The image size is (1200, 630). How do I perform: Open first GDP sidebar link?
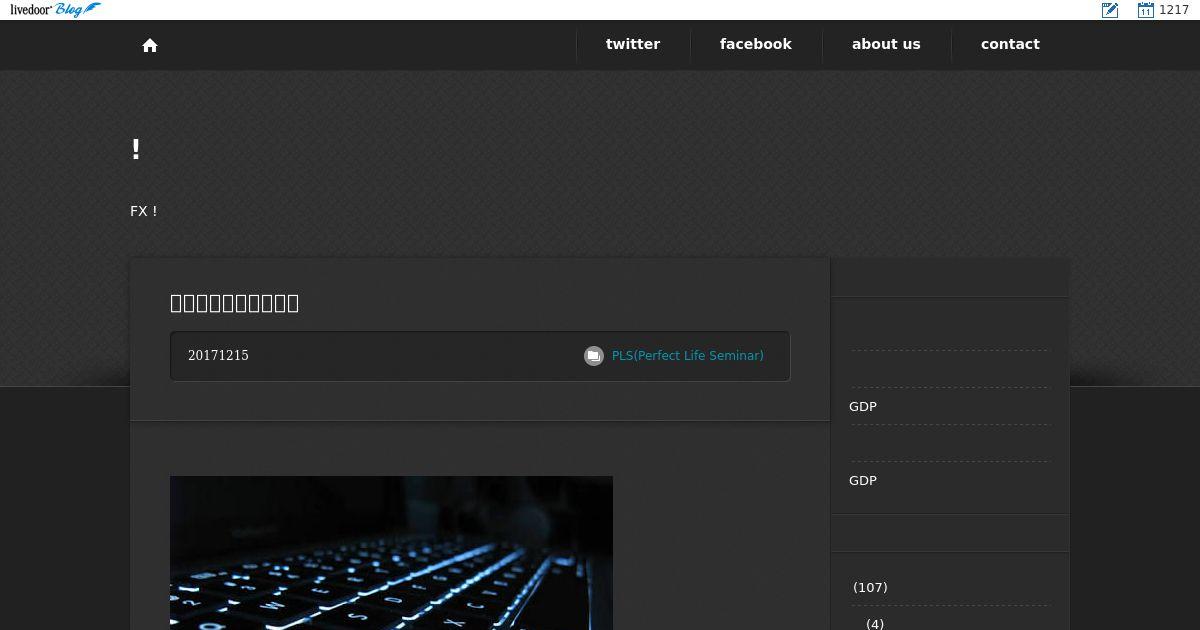(863, 406)
